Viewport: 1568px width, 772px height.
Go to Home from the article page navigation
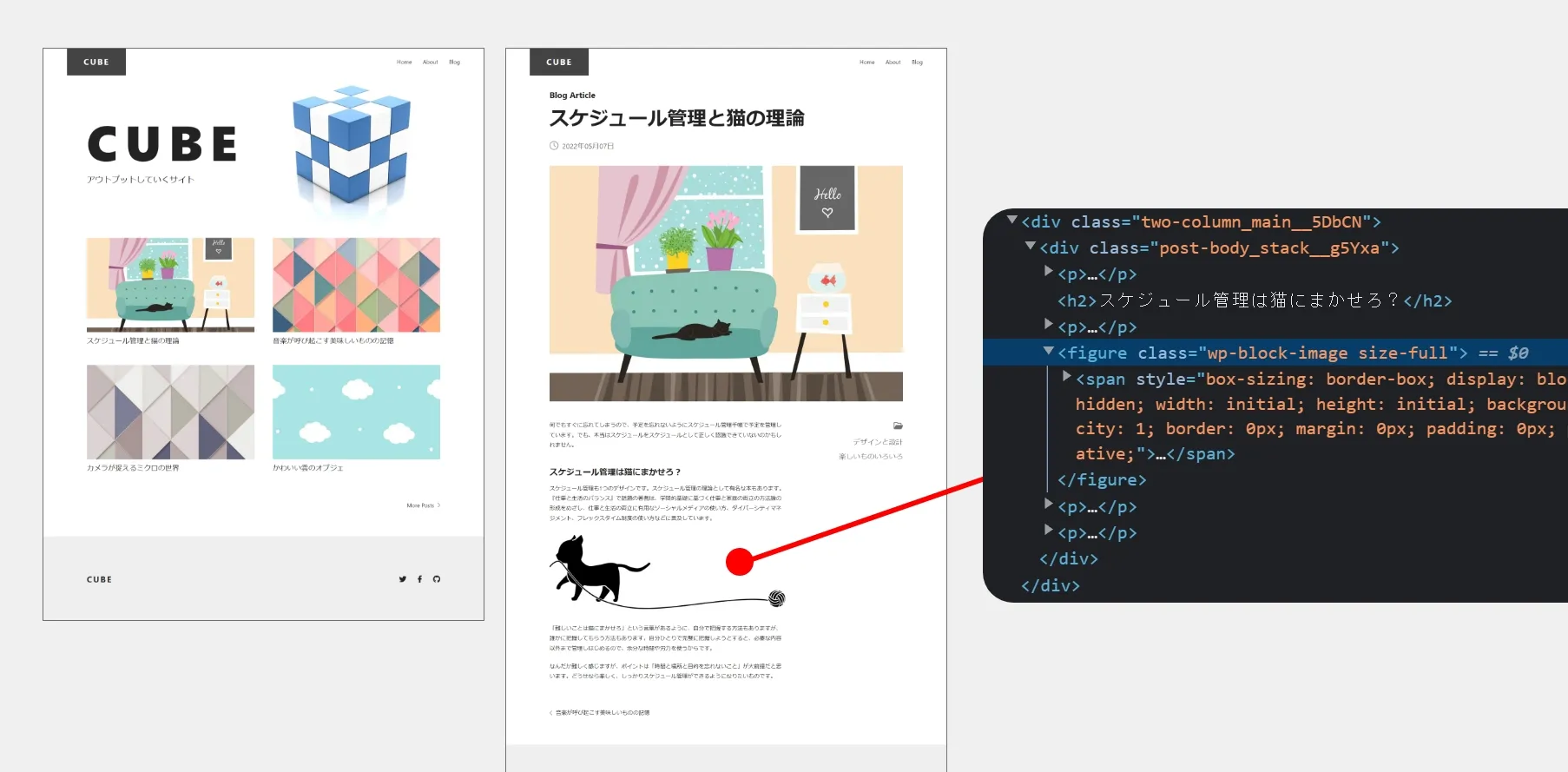[x=866, y=63]
